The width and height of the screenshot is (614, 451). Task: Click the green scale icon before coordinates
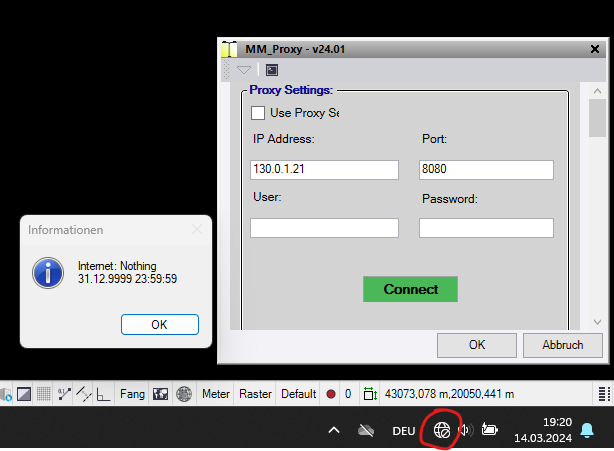point(370,394)
